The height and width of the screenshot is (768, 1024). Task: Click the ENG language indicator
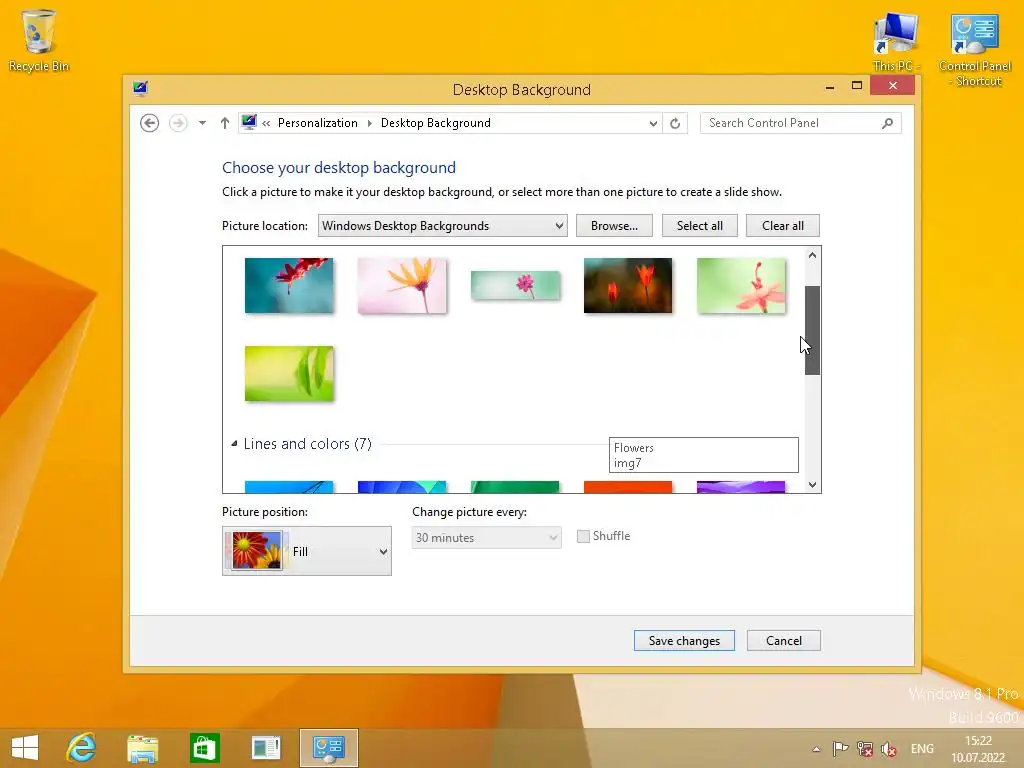point(922,749)
